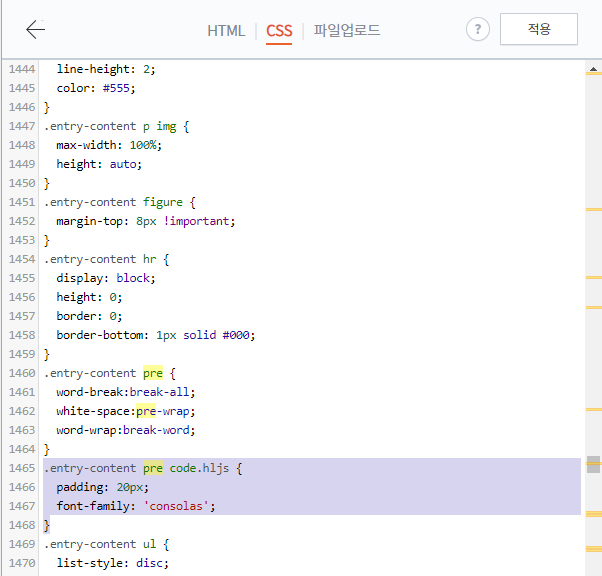Click the text 'line-height: 2;'
The height and width of the screenshot is (576, 602).
point(106,69)
